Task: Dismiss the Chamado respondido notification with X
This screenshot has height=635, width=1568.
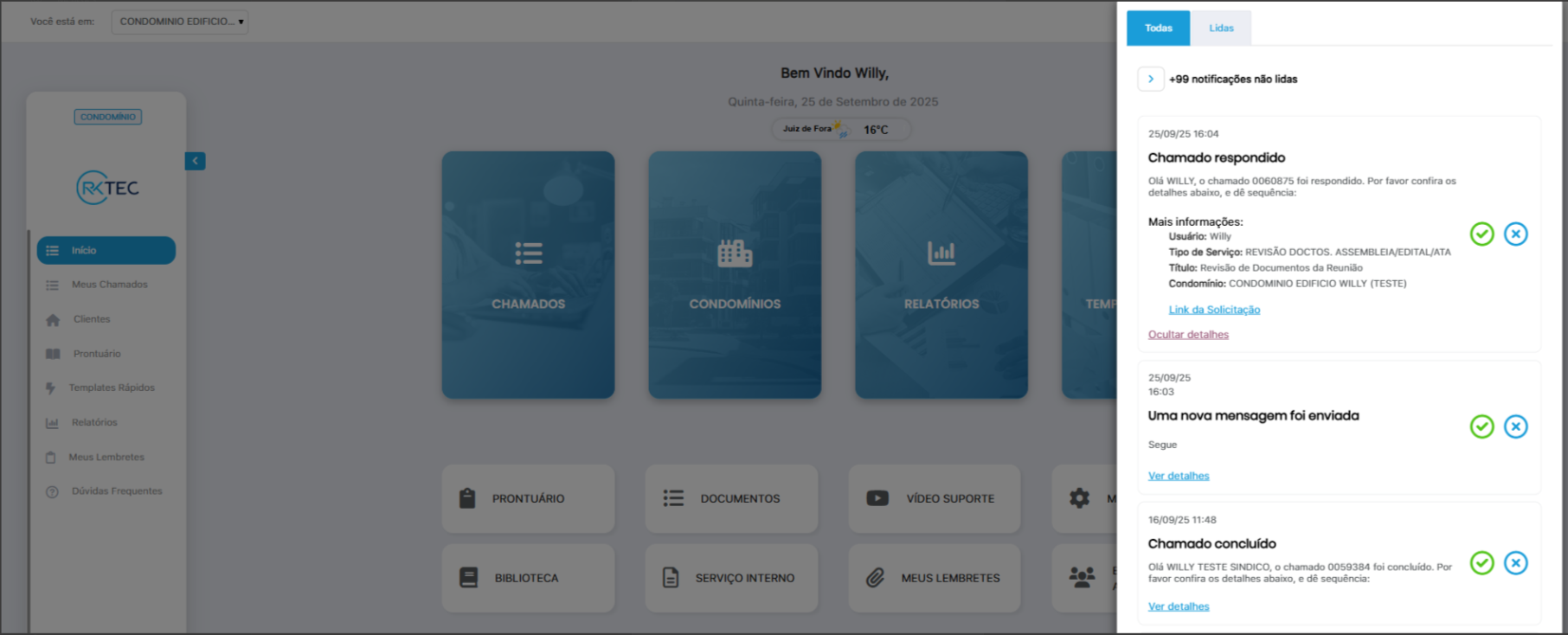Action: coord(1515,234)
